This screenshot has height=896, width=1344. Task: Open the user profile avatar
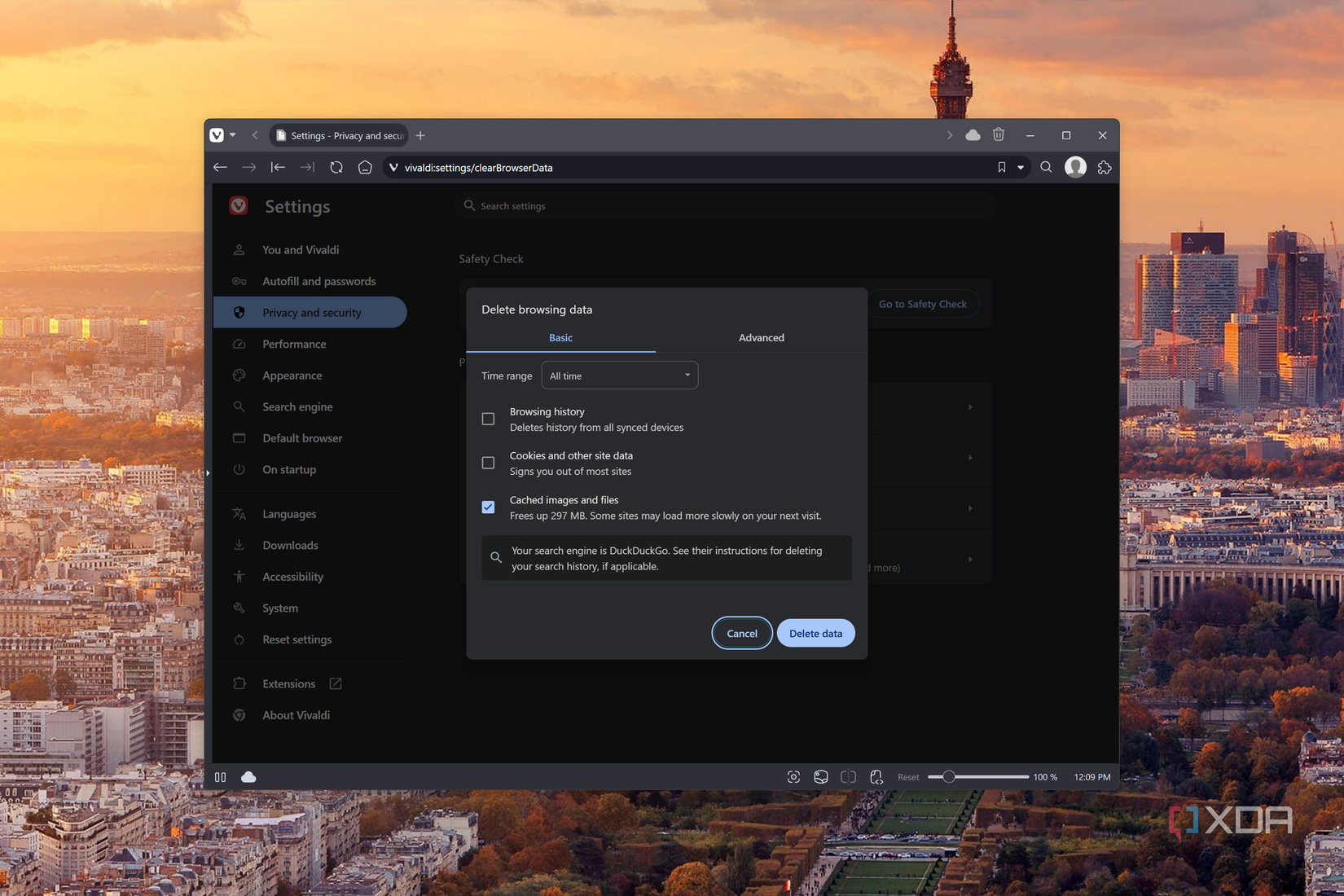(x=1075, y=167)
